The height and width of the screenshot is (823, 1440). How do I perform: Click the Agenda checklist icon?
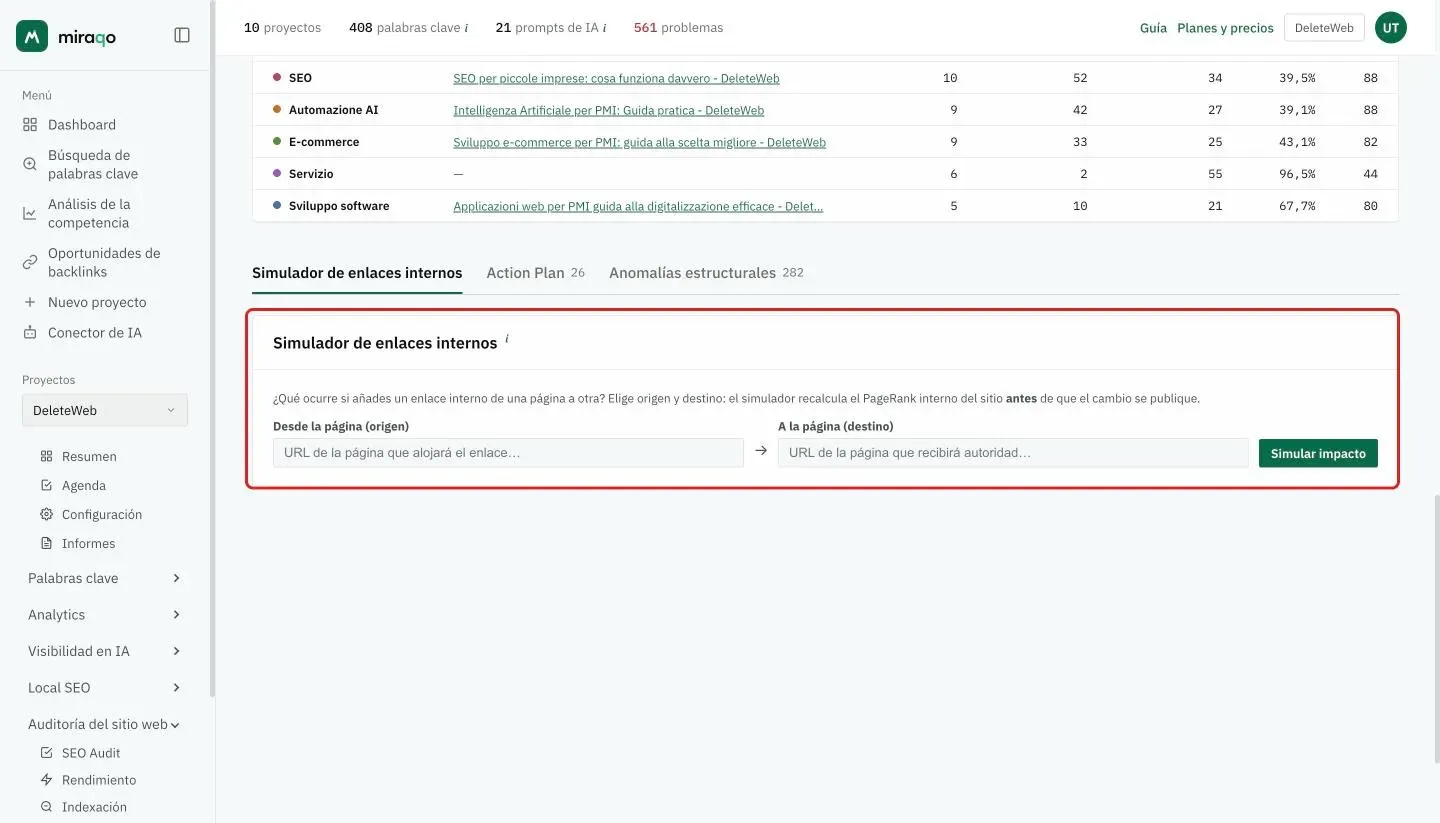click(46, 486)
